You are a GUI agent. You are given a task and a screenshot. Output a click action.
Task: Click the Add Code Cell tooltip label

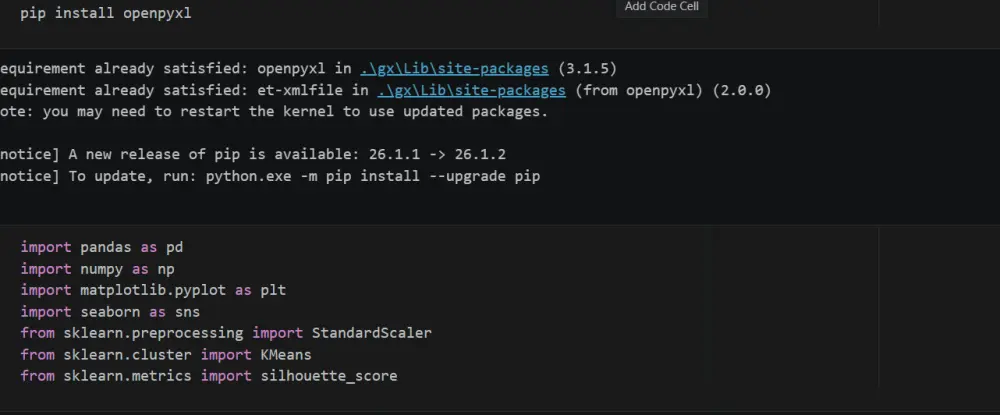pos(661,6)
